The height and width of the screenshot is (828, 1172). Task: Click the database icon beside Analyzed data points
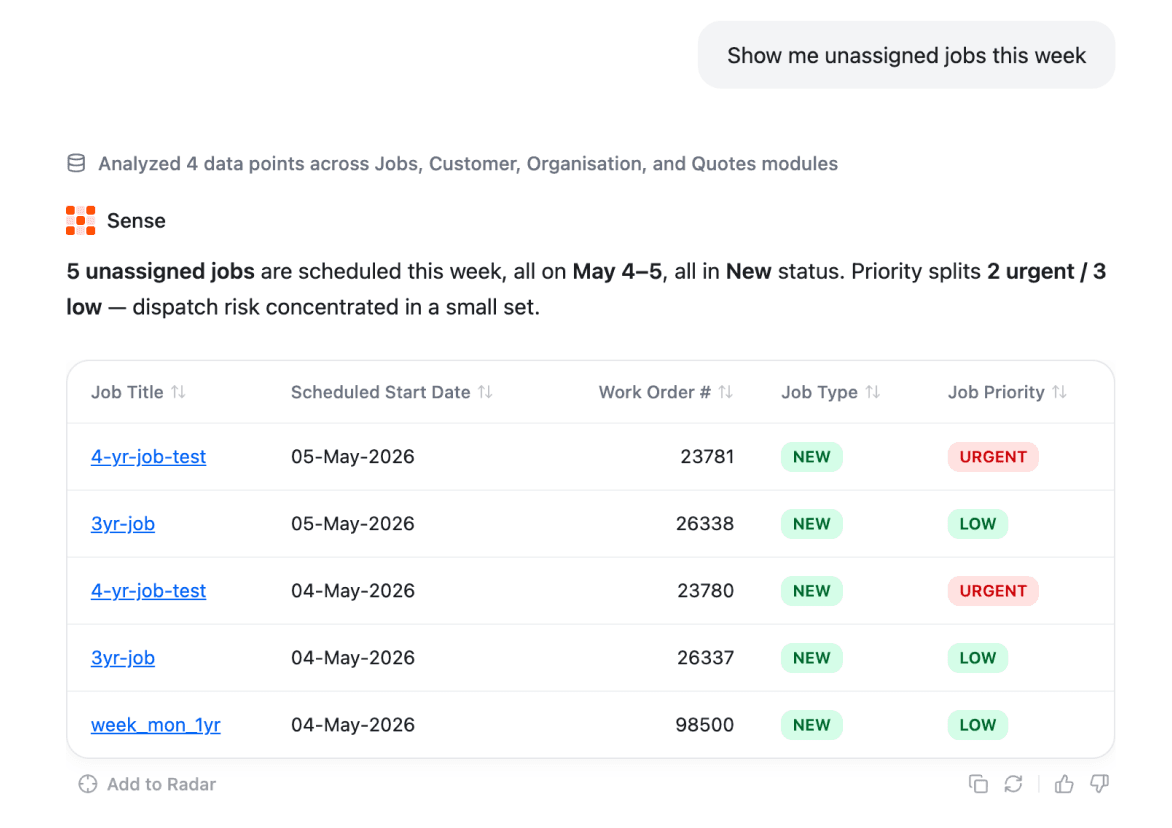coord(76,163)
